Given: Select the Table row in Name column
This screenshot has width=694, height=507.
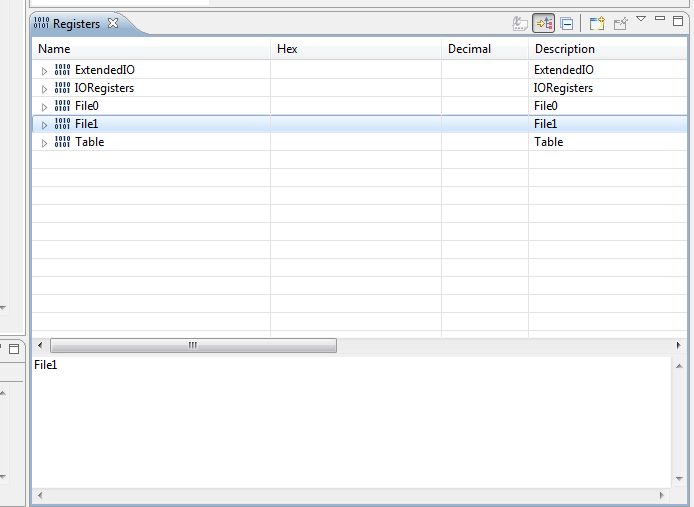Looking at the screenshot, I should [90, 142].
